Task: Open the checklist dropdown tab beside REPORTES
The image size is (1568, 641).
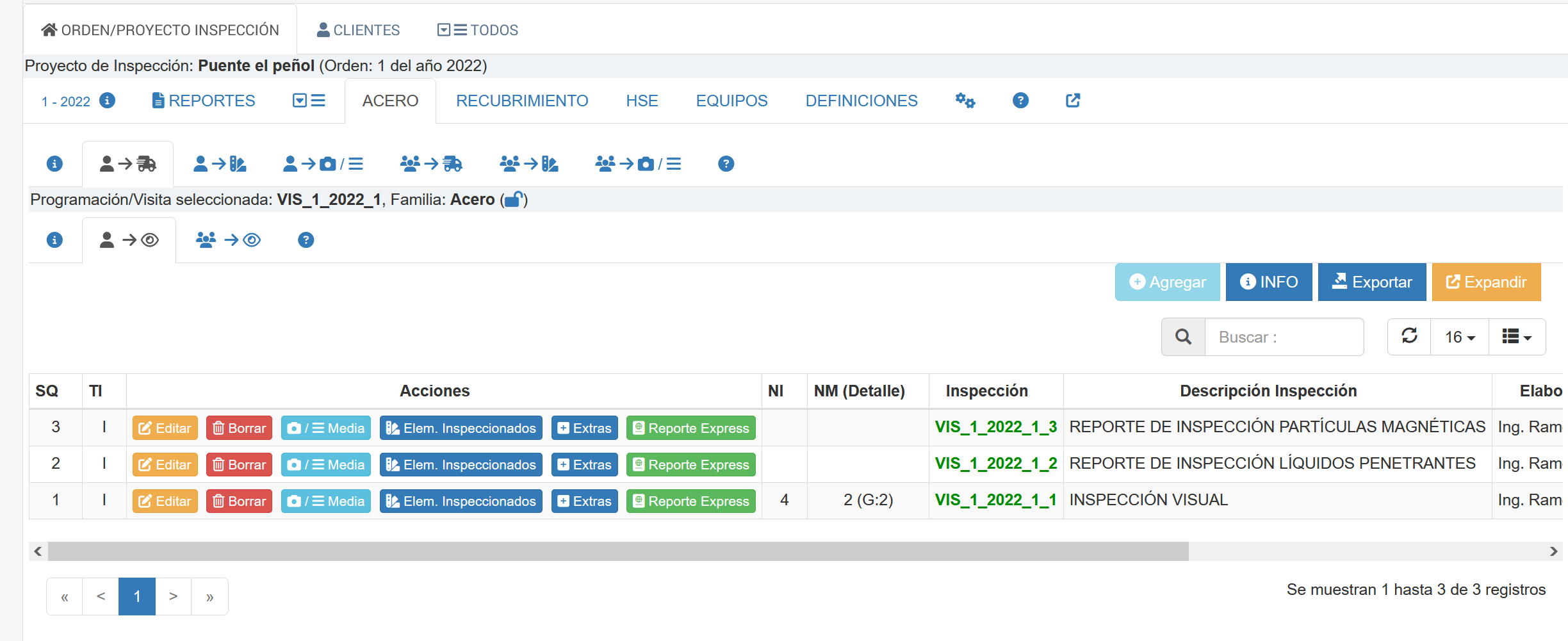Action: click(309, 101)
